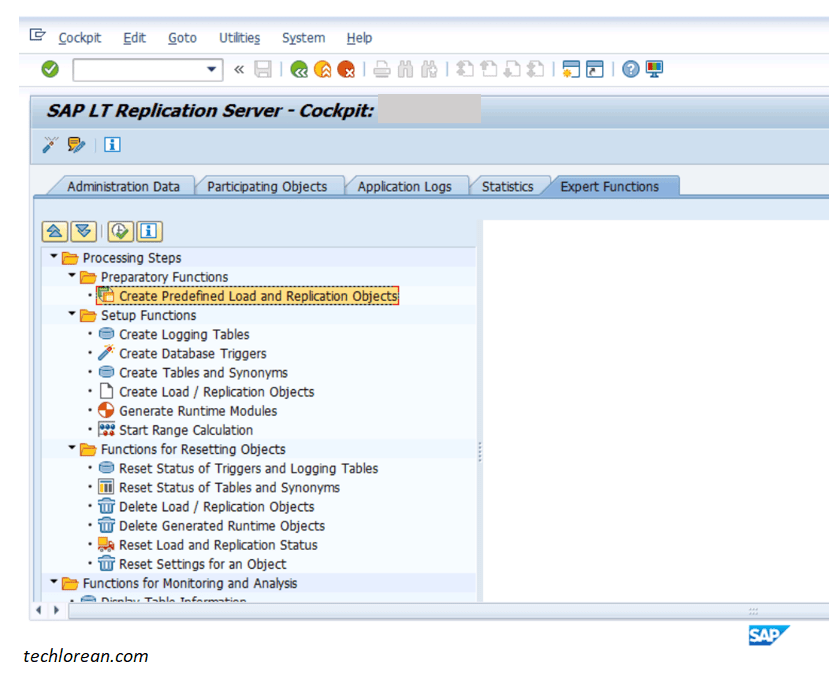Collapse all tree nodes with the up-arrows icon

[x=55, y=231]
